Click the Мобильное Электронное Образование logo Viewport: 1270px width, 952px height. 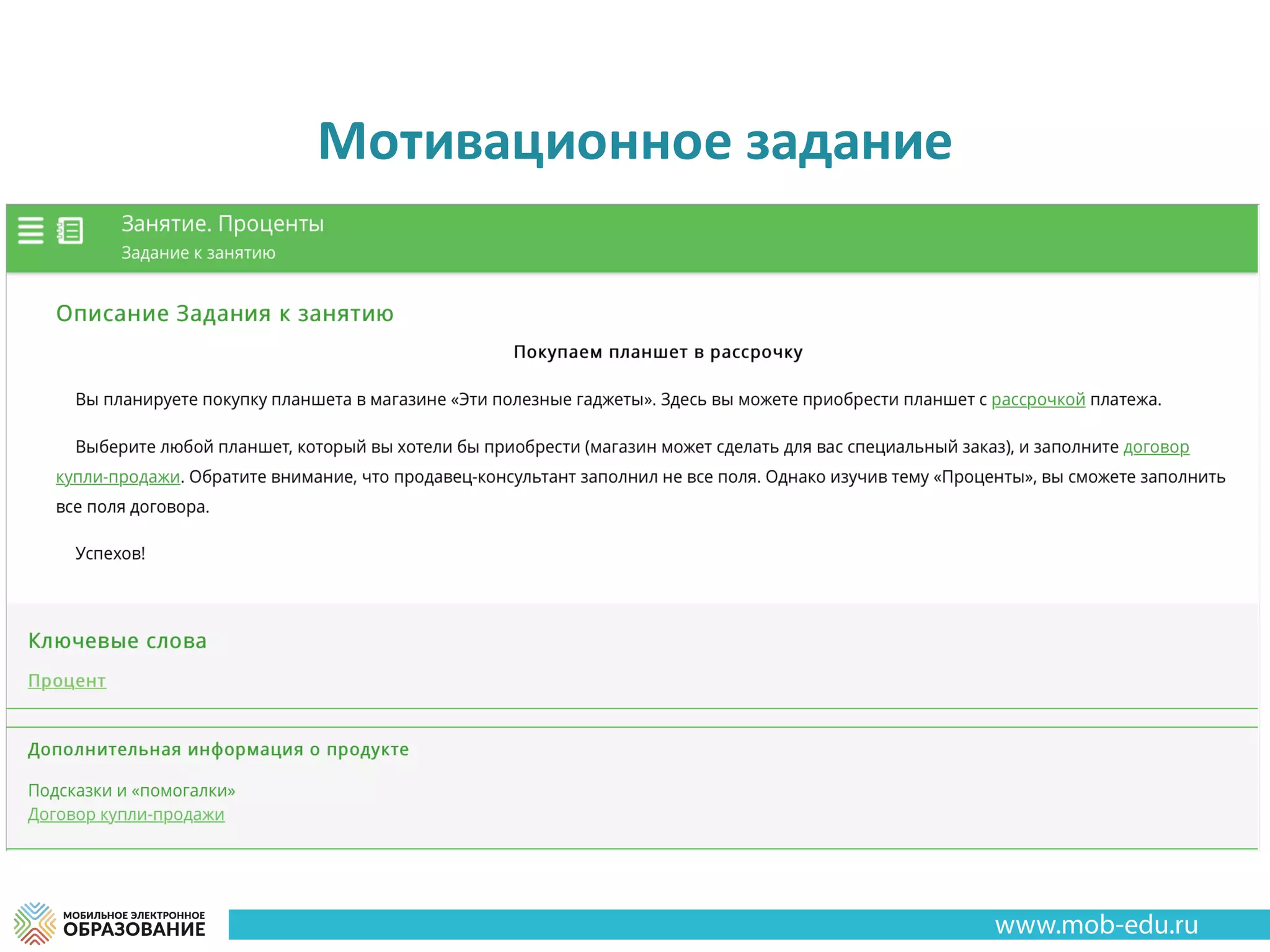point(110,923)
